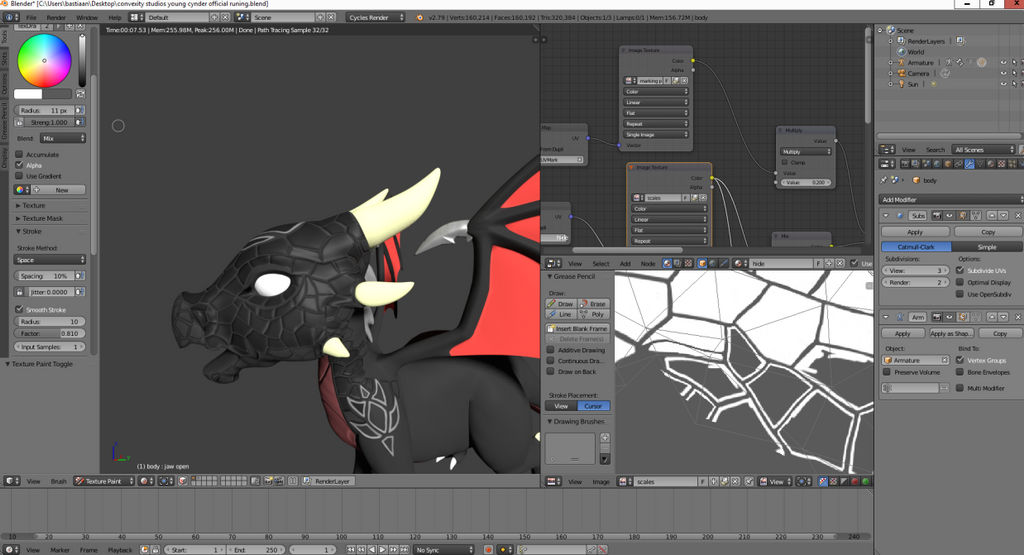Open node editor type selector
Screen dimensions: 1024x555
coord(554,263)
